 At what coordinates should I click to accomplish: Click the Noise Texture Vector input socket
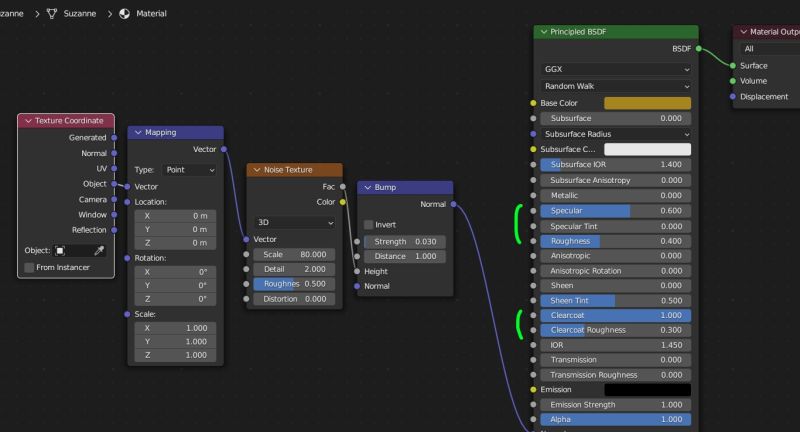[246, 239]
